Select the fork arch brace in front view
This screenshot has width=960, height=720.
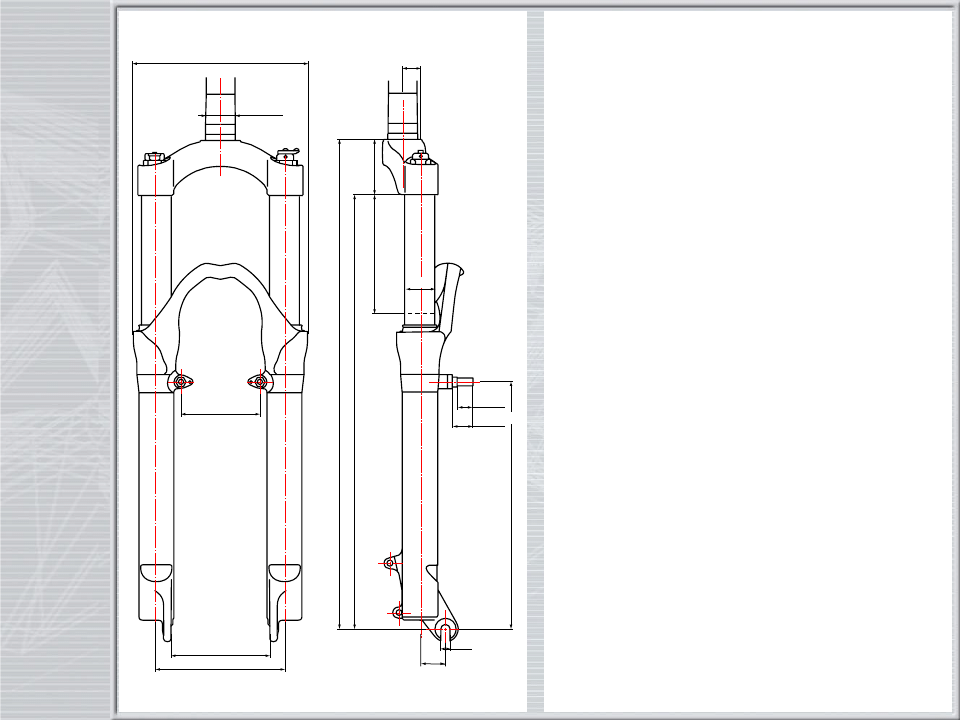(221, 274)
